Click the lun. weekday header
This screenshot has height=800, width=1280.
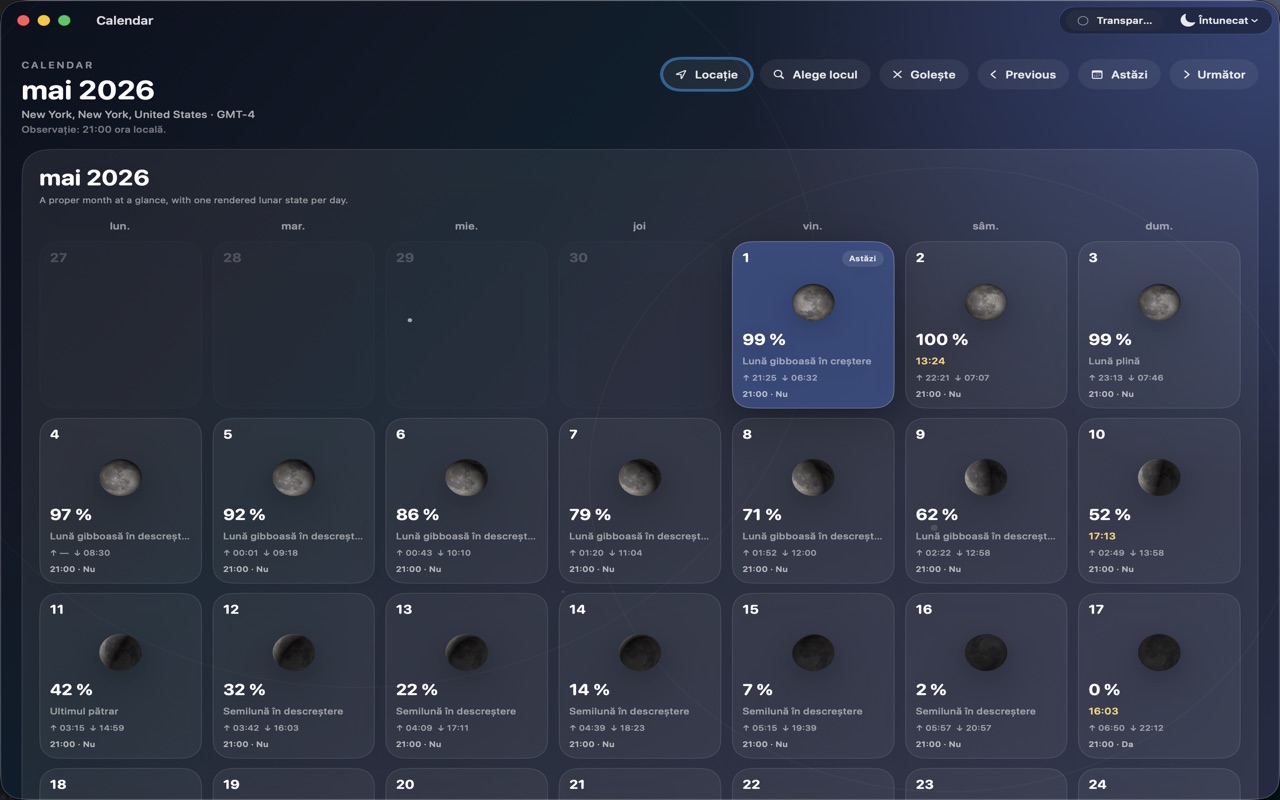point(120,226)
